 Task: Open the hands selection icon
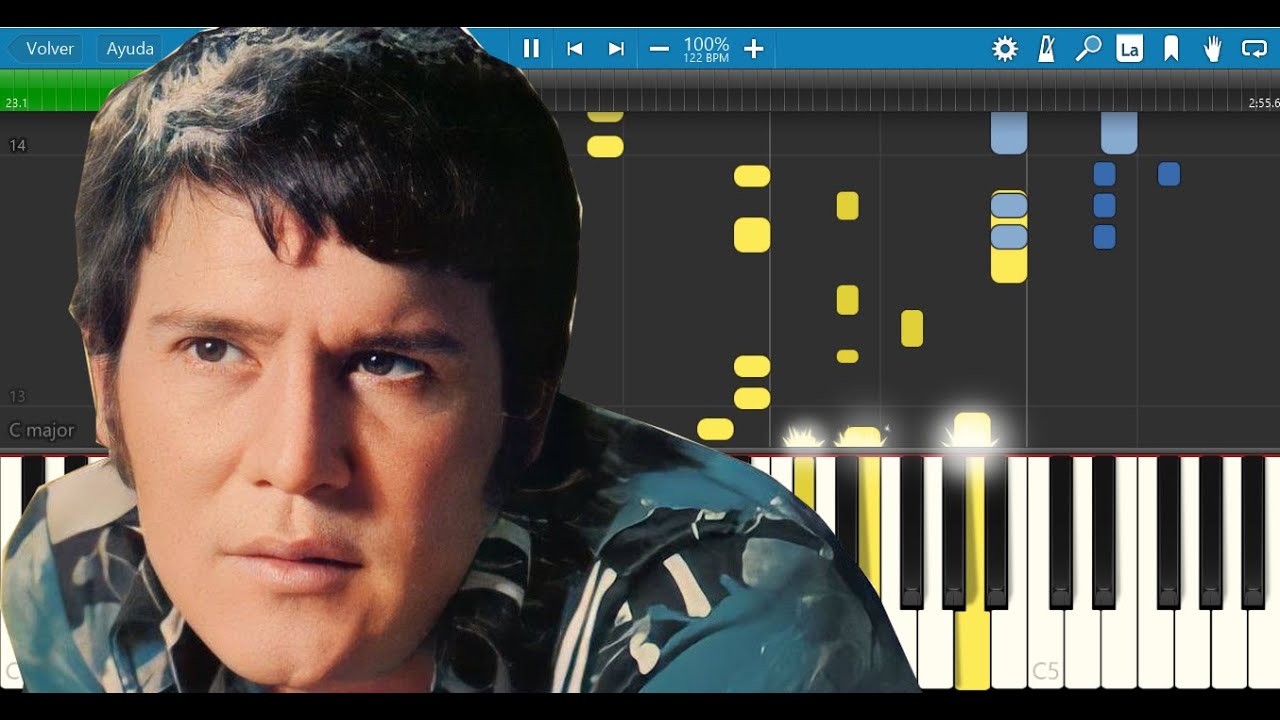click(1212, 48)
